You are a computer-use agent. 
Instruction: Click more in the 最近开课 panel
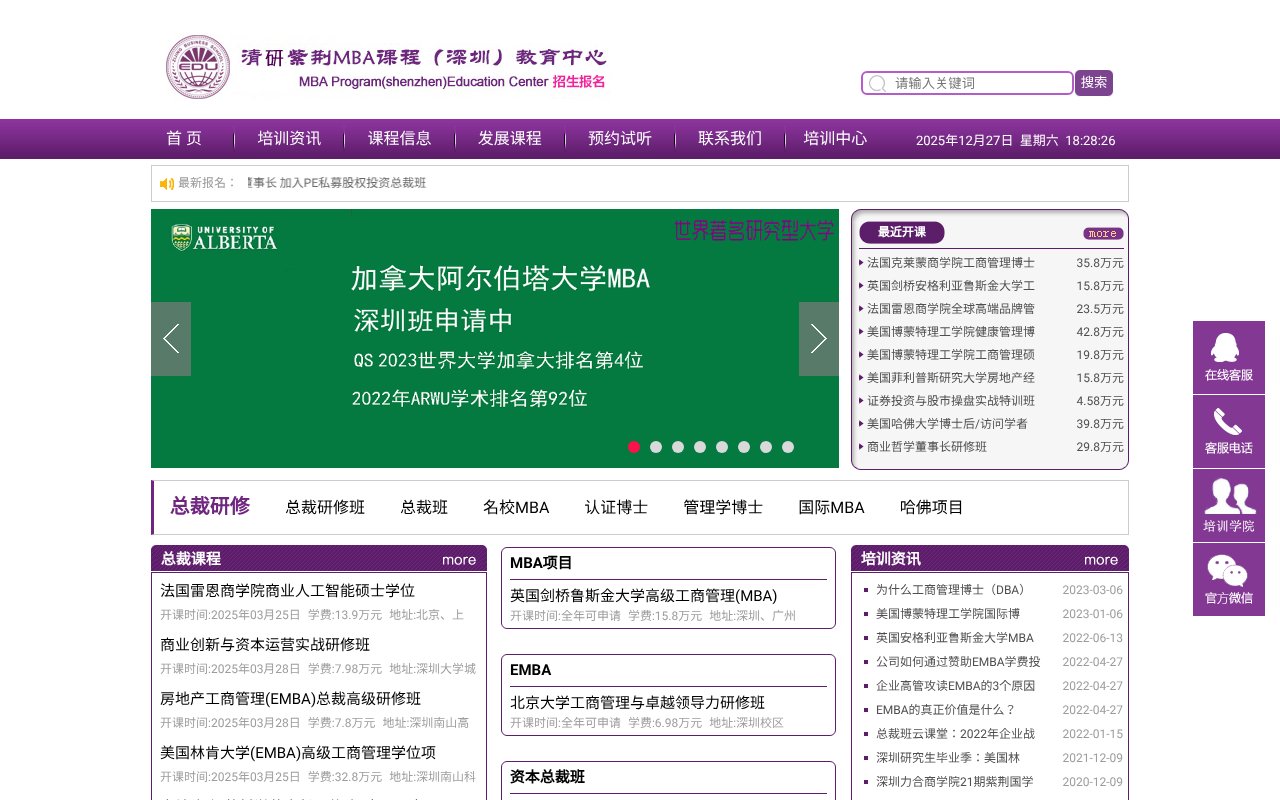click(1102, 233)
